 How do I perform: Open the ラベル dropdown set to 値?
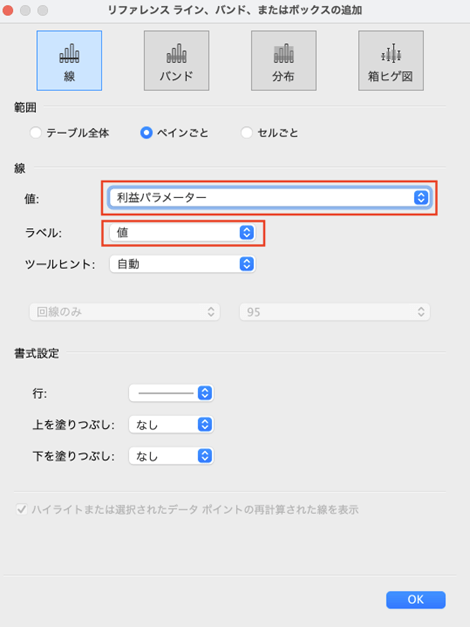click(x=182, y=232)
